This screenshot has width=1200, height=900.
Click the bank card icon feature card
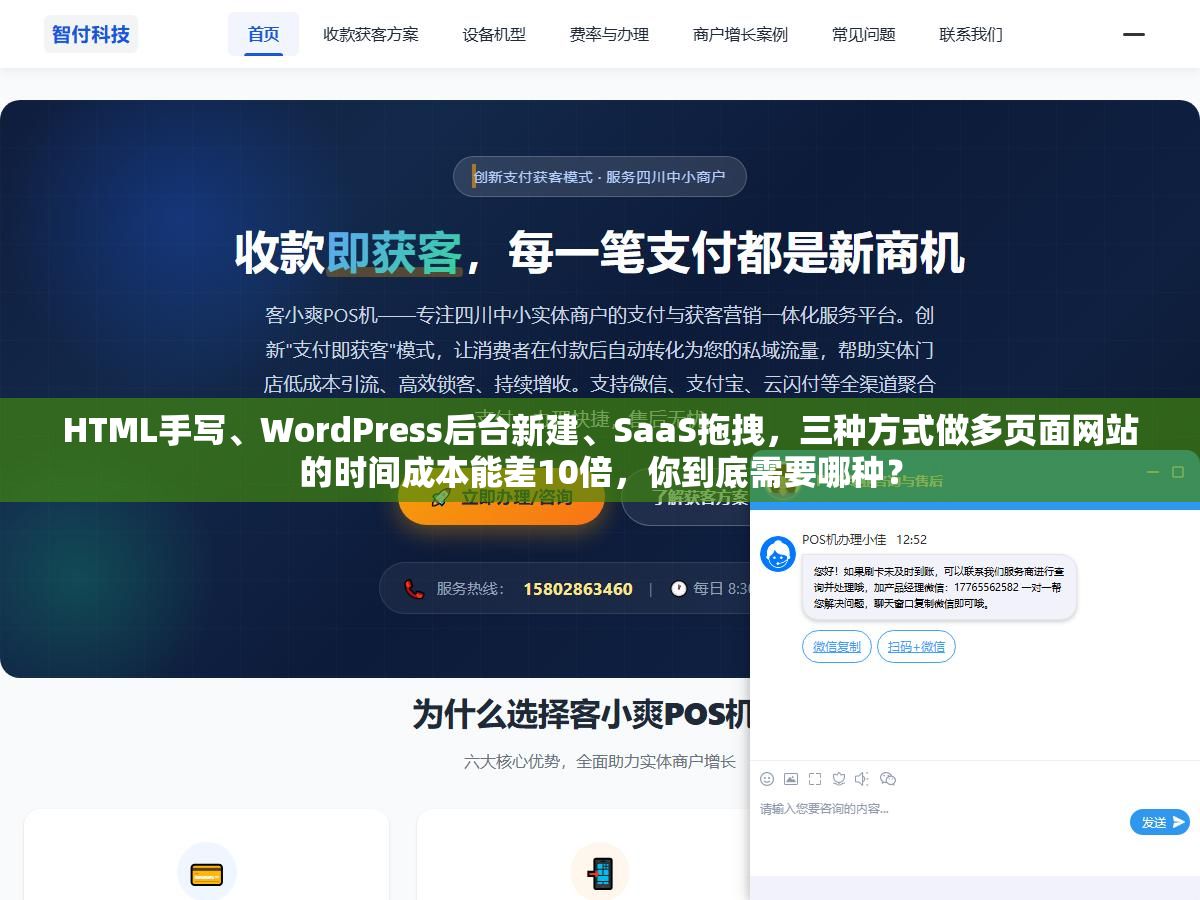[207, 872]
